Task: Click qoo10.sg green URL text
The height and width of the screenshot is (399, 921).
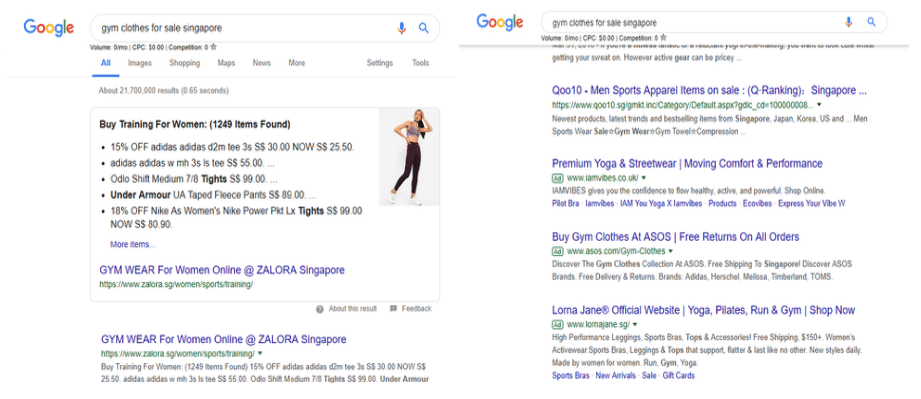Action: (683, 105)
